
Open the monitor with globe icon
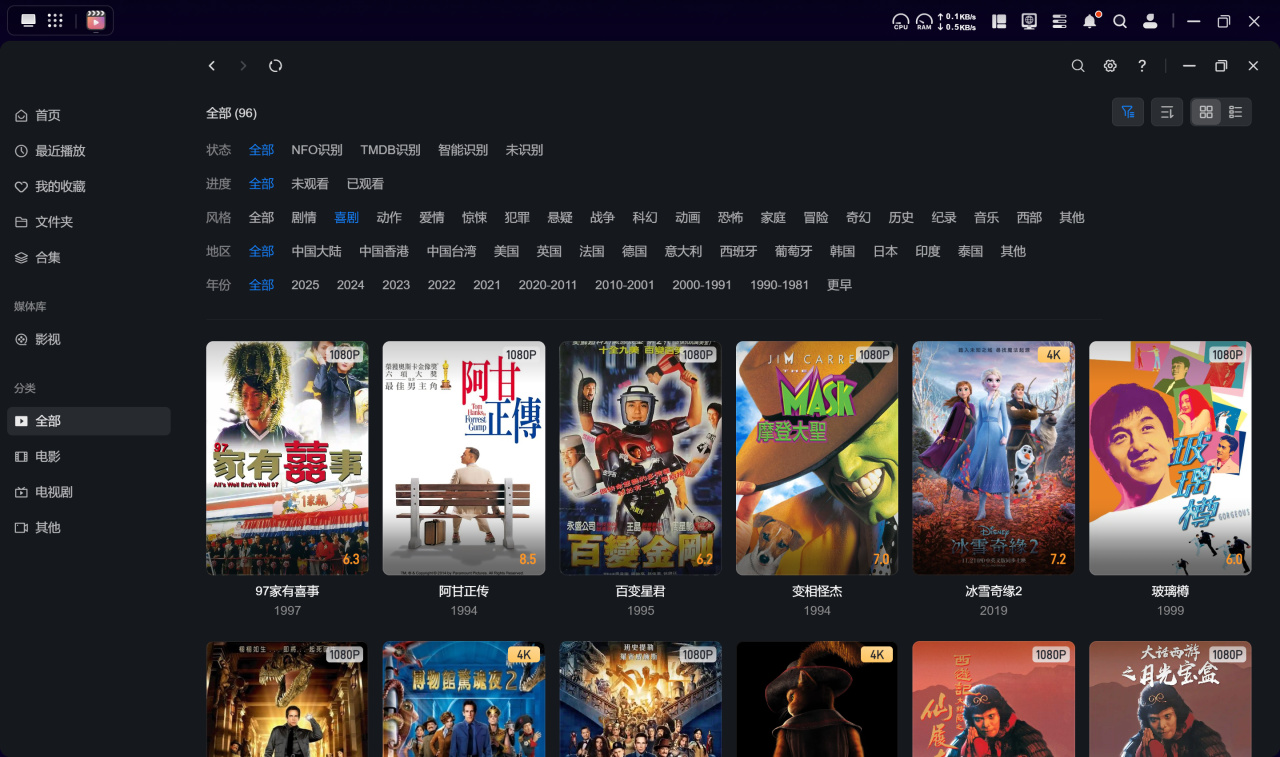pyautogui.click(x=1029, y=21)
